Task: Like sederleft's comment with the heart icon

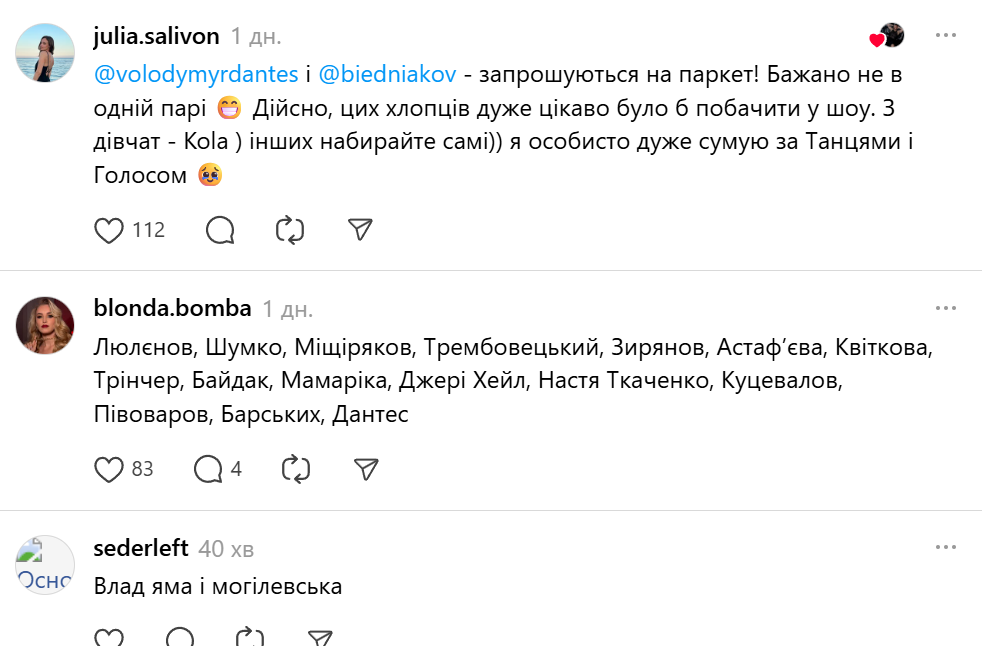Action: 108,638
